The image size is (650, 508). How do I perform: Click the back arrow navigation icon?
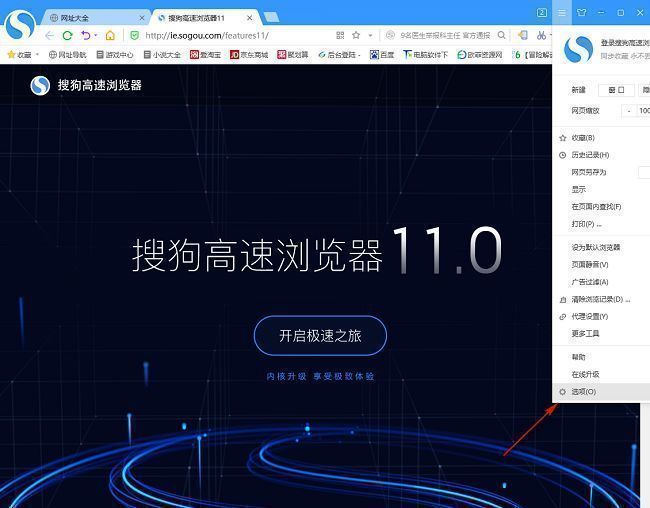pyautogui.click(x=49, y=36)
